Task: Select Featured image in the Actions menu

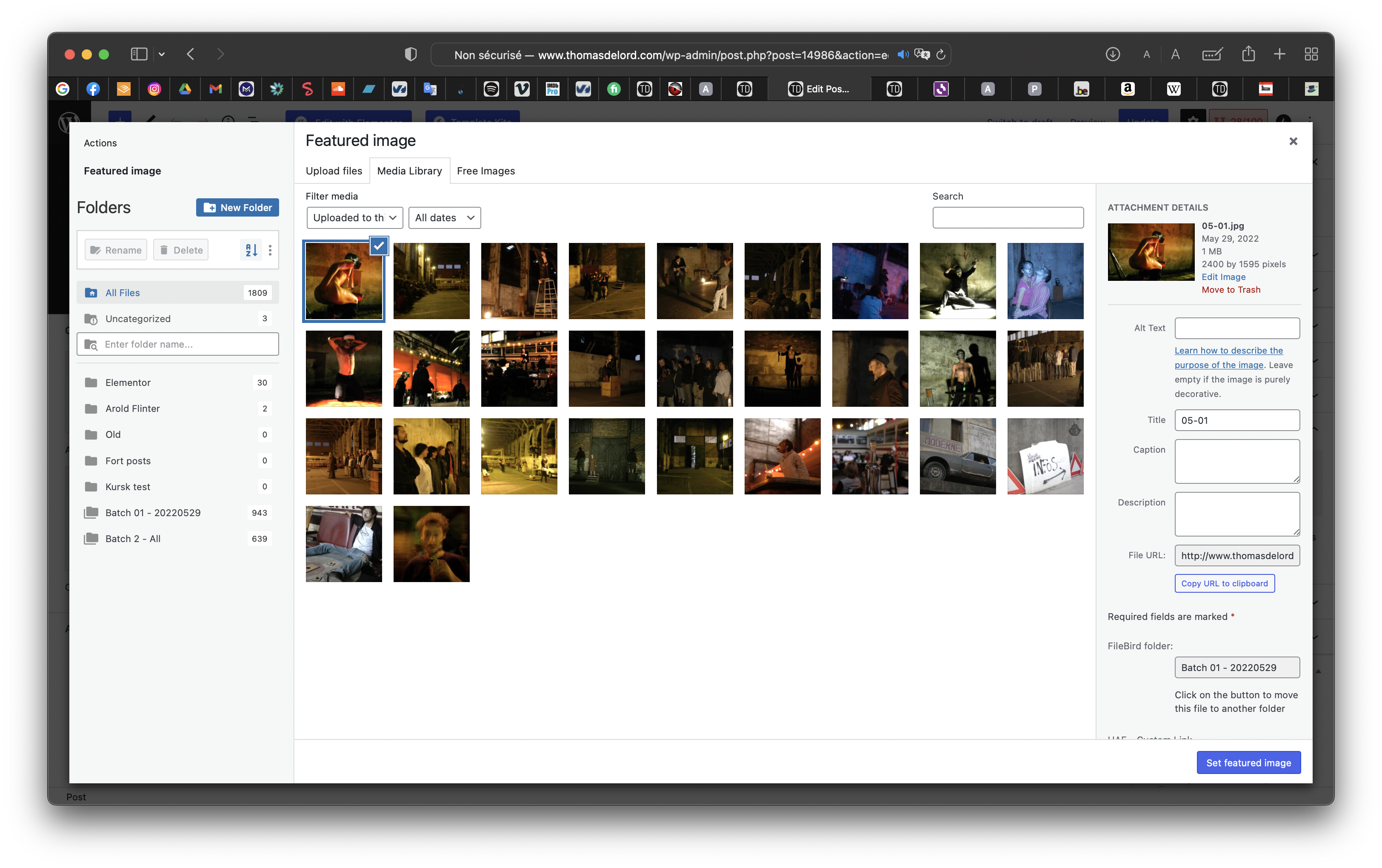Action: tap(122, 171)
